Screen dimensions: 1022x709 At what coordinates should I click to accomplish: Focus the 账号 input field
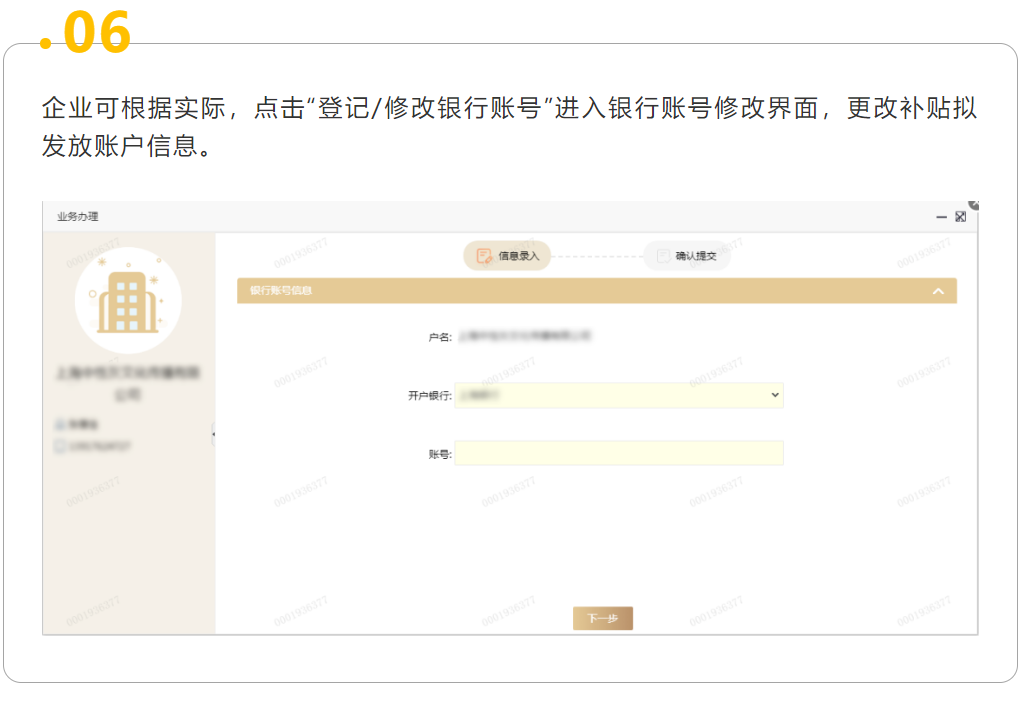click(x=618, y=454)
